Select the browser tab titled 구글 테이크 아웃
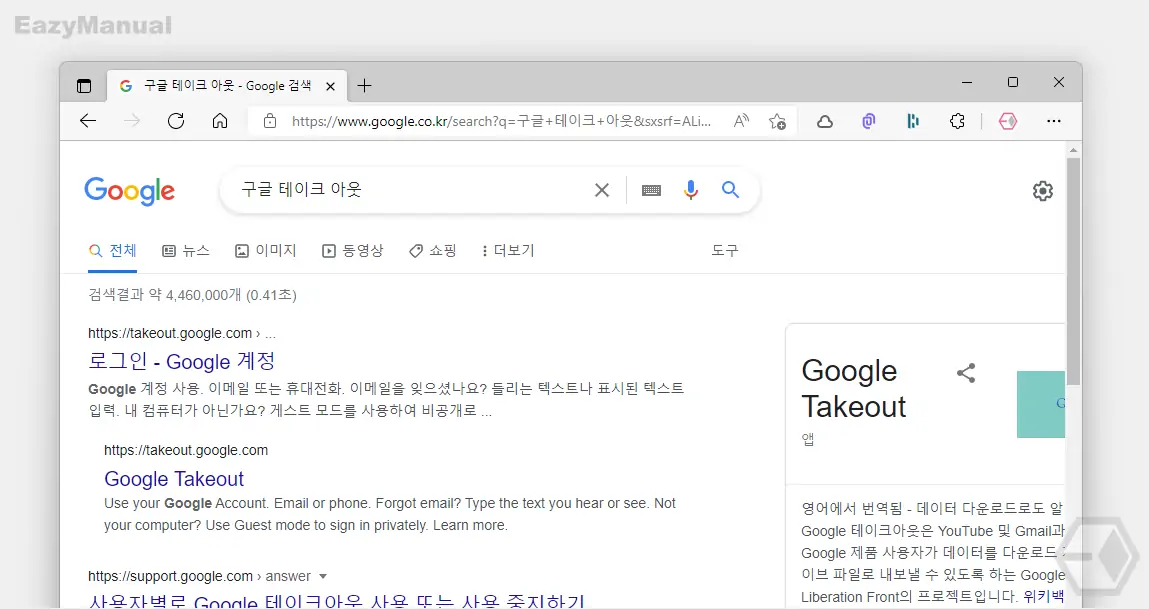This screenshot has height=609, width=1149. pyautogui.click(x=226, y=86)
